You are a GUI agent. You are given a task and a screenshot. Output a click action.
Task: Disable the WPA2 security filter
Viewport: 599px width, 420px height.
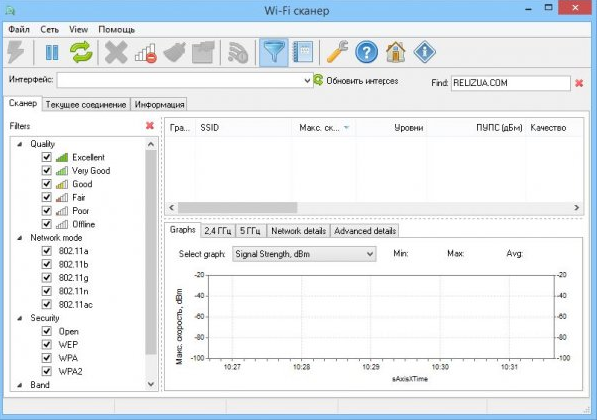(x=47, y=371)
